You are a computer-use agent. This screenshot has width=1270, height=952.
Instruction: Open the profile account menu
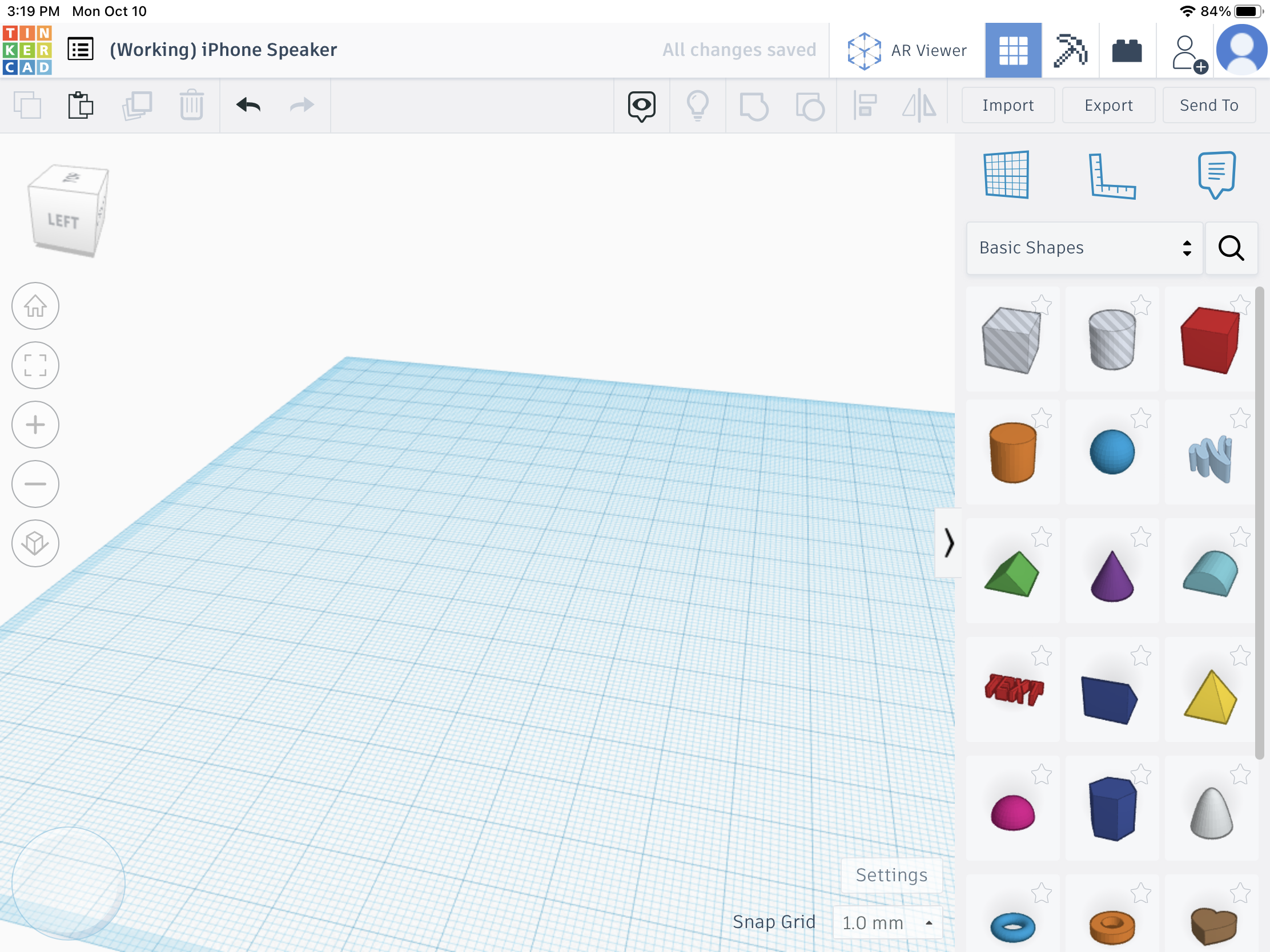pos(1241,49)
